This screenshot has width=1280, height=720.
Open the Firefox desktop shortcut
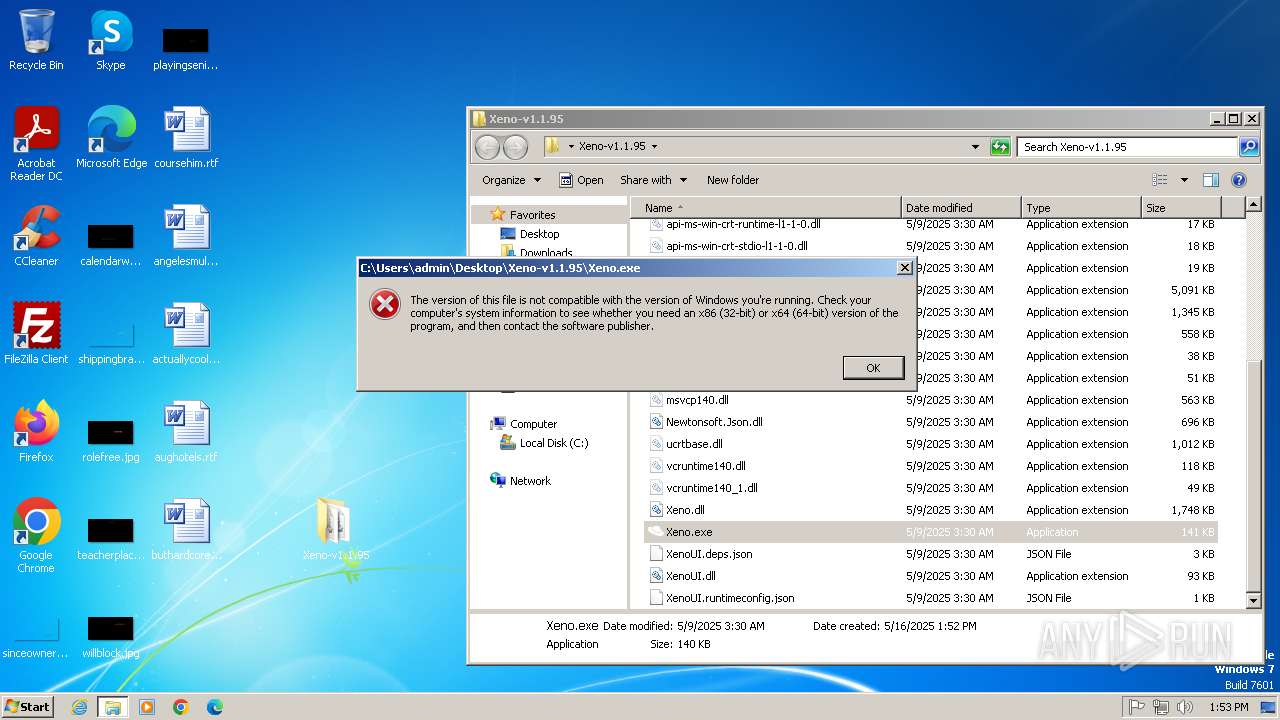point(36,432)
